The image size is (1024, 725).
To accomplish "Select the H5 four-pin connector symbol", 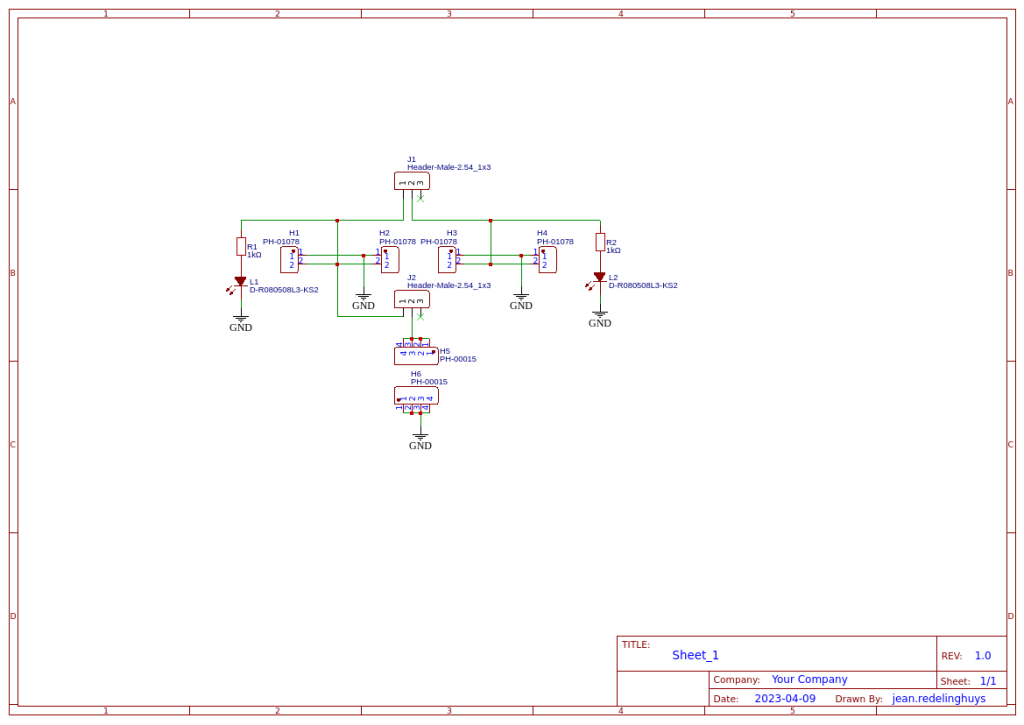I will [416, 355].
